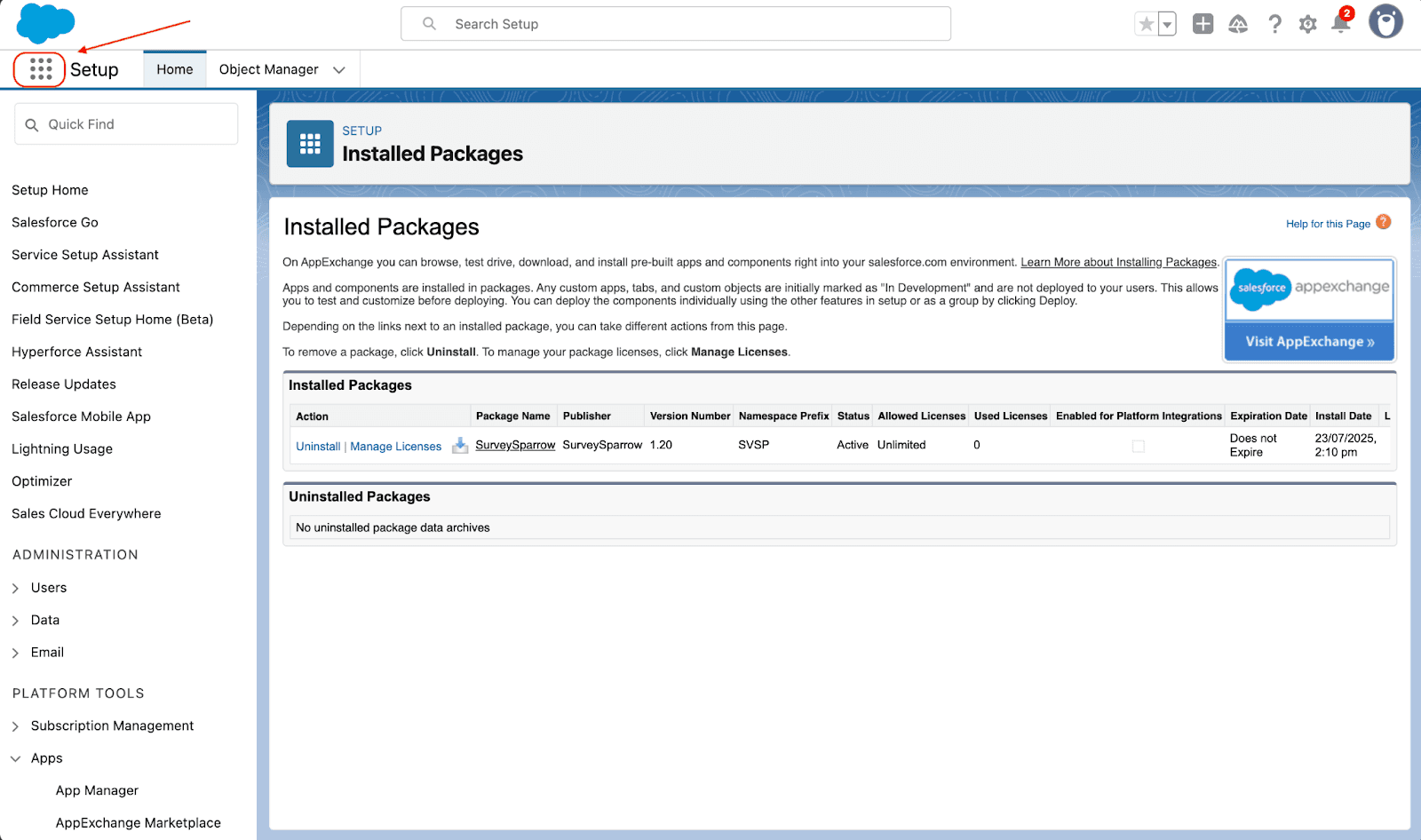Expand the Object Manager dropdown chevron
The width and height of the screenshot is (1421, 840).
click(339, 70)
